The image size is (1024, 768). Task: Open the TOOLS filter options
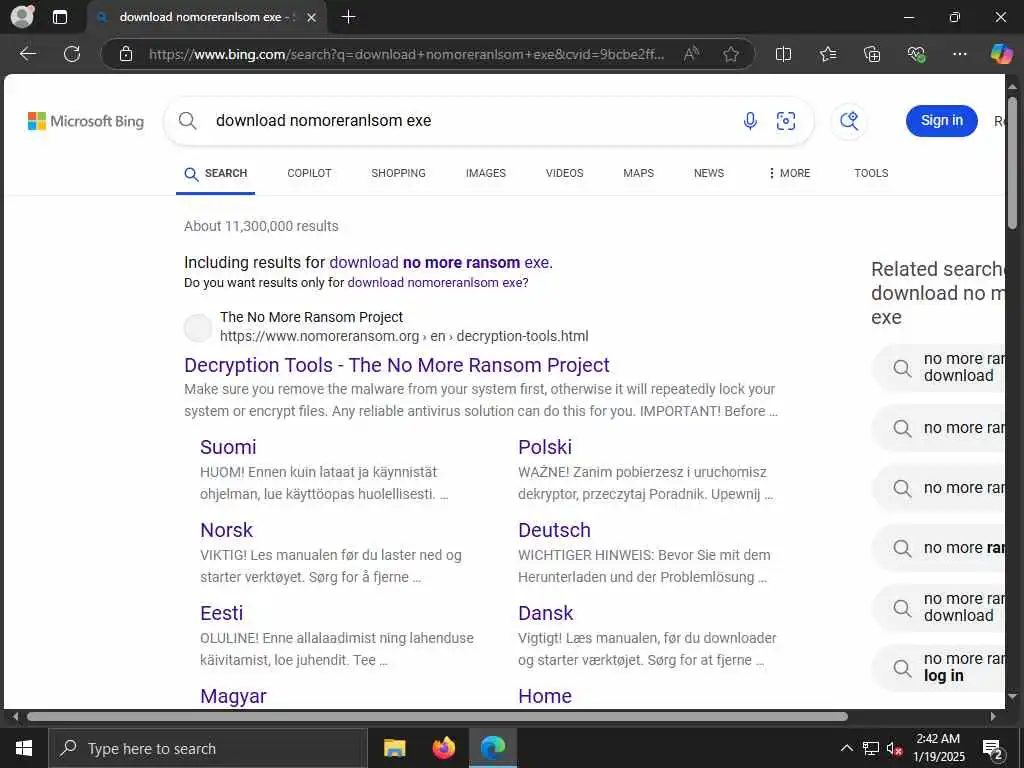coord(871,173)
